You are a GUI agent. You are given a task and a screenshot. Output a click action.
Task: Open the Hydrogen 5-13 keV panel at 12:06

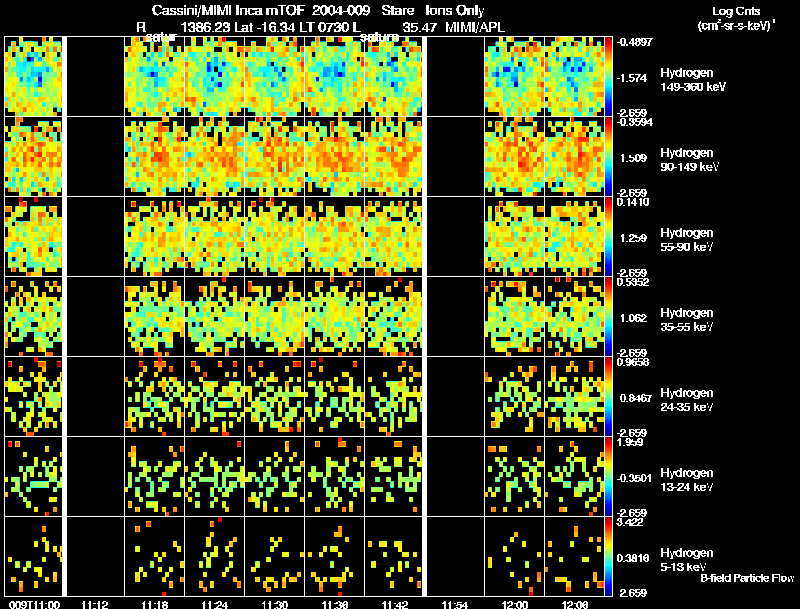coord(574,556)
